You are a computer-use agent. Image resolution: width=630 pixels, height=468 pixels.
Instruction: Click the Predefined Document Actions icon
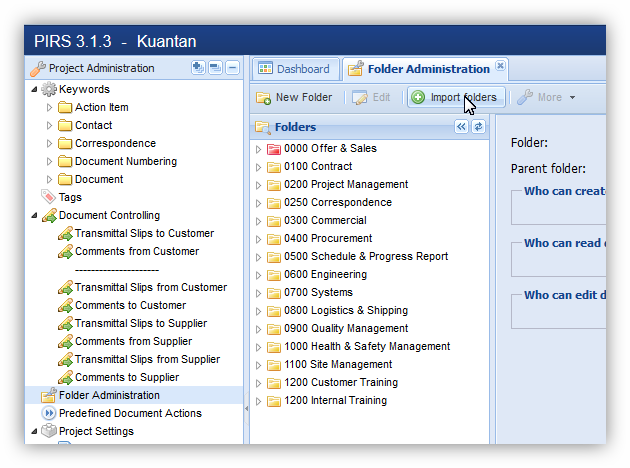coord(49,413)
